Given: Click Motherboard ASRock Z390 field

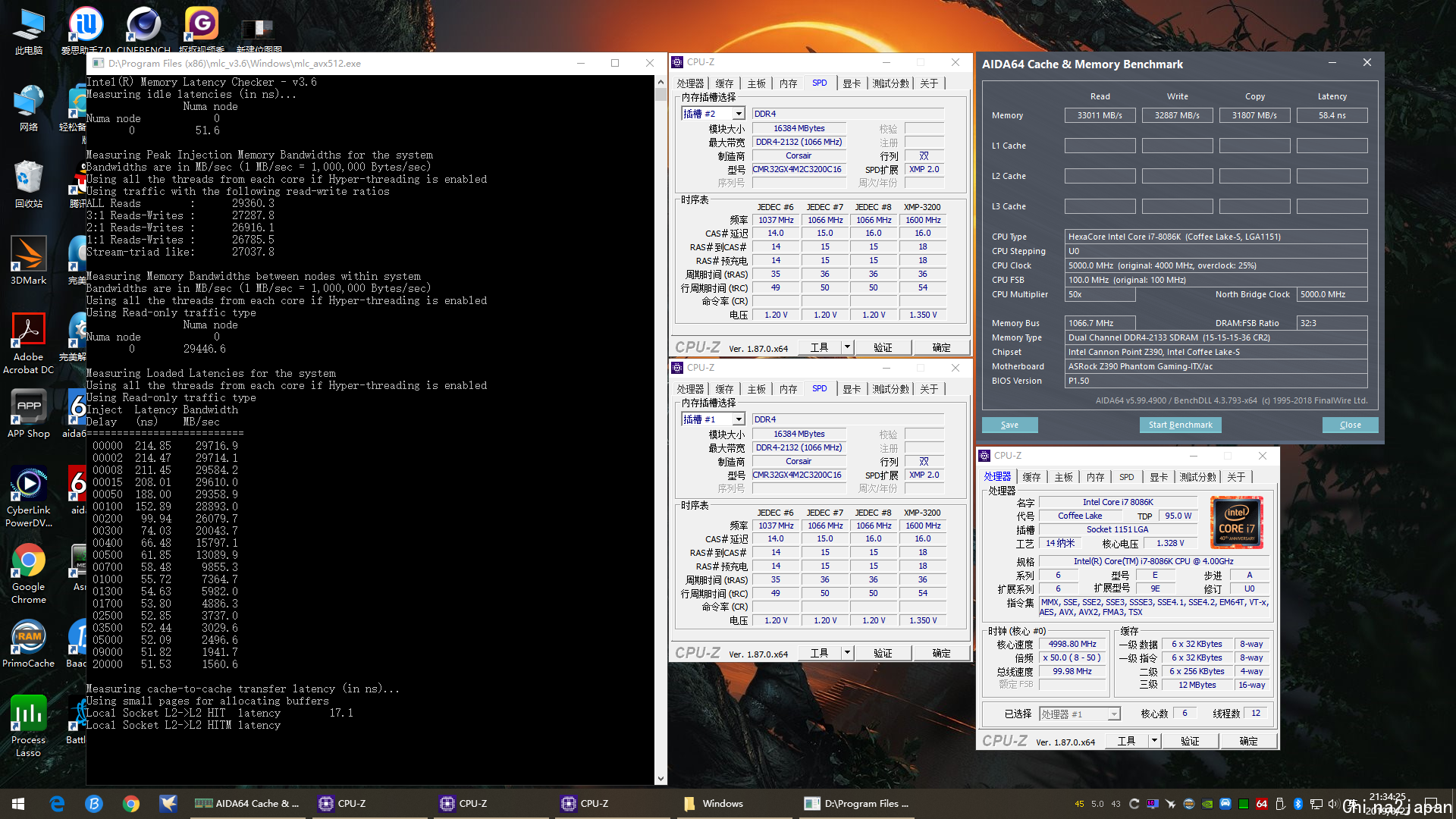Looking at the screenshot, I should coord(1216,366).
